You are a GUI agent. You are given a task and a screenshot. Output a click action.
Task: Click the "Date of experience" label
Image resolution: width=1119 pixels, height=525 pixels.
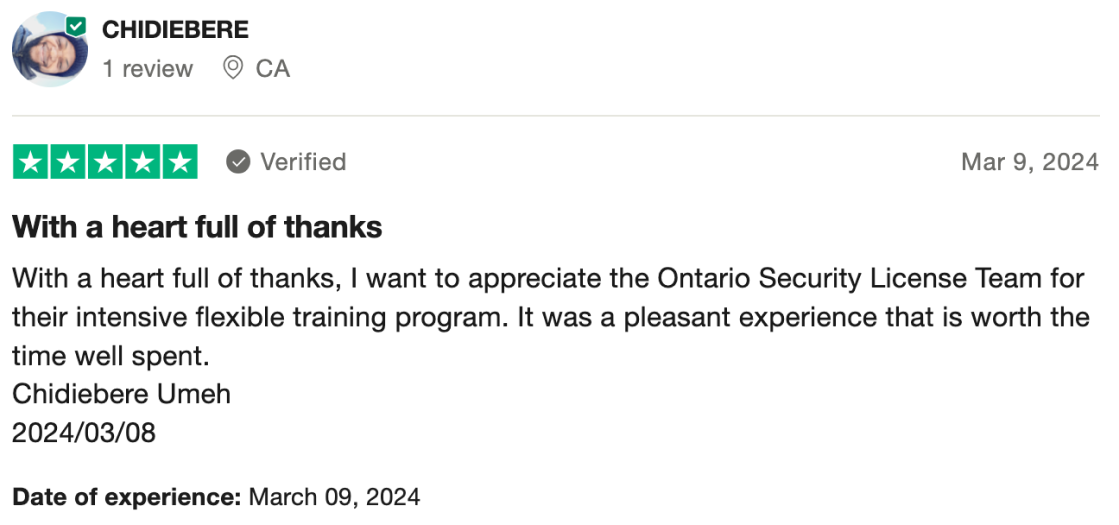click(x=126, y=496)
